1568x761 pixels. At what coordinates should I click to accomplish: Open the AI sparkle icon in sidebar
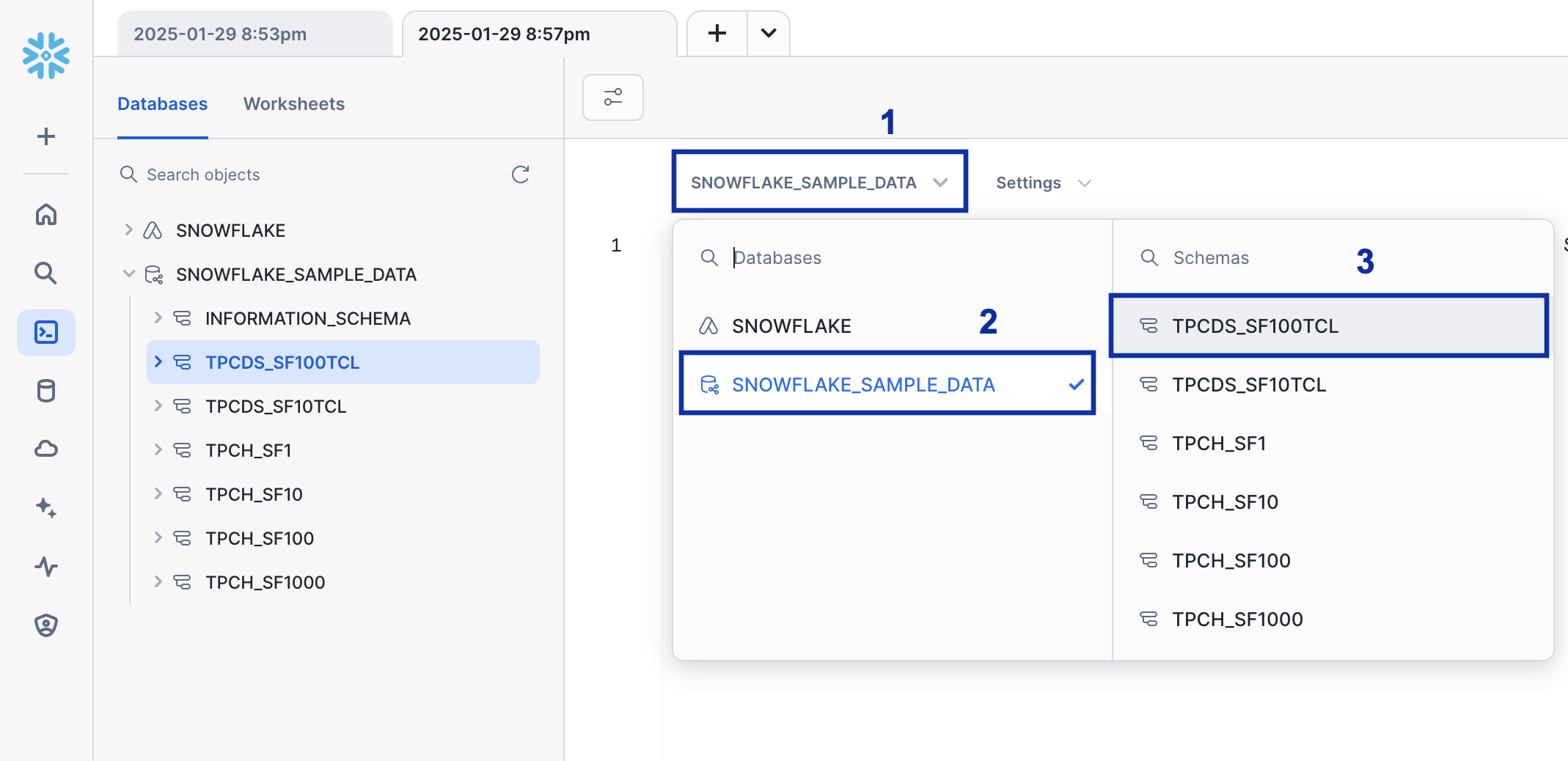46,507
